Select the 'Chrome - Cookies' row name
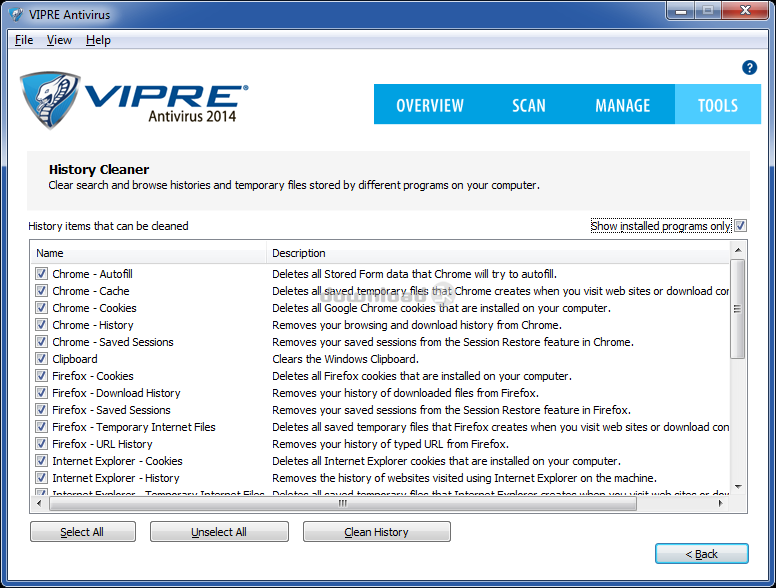The width and height of the screenshot is (776, 588). [95, 308]
